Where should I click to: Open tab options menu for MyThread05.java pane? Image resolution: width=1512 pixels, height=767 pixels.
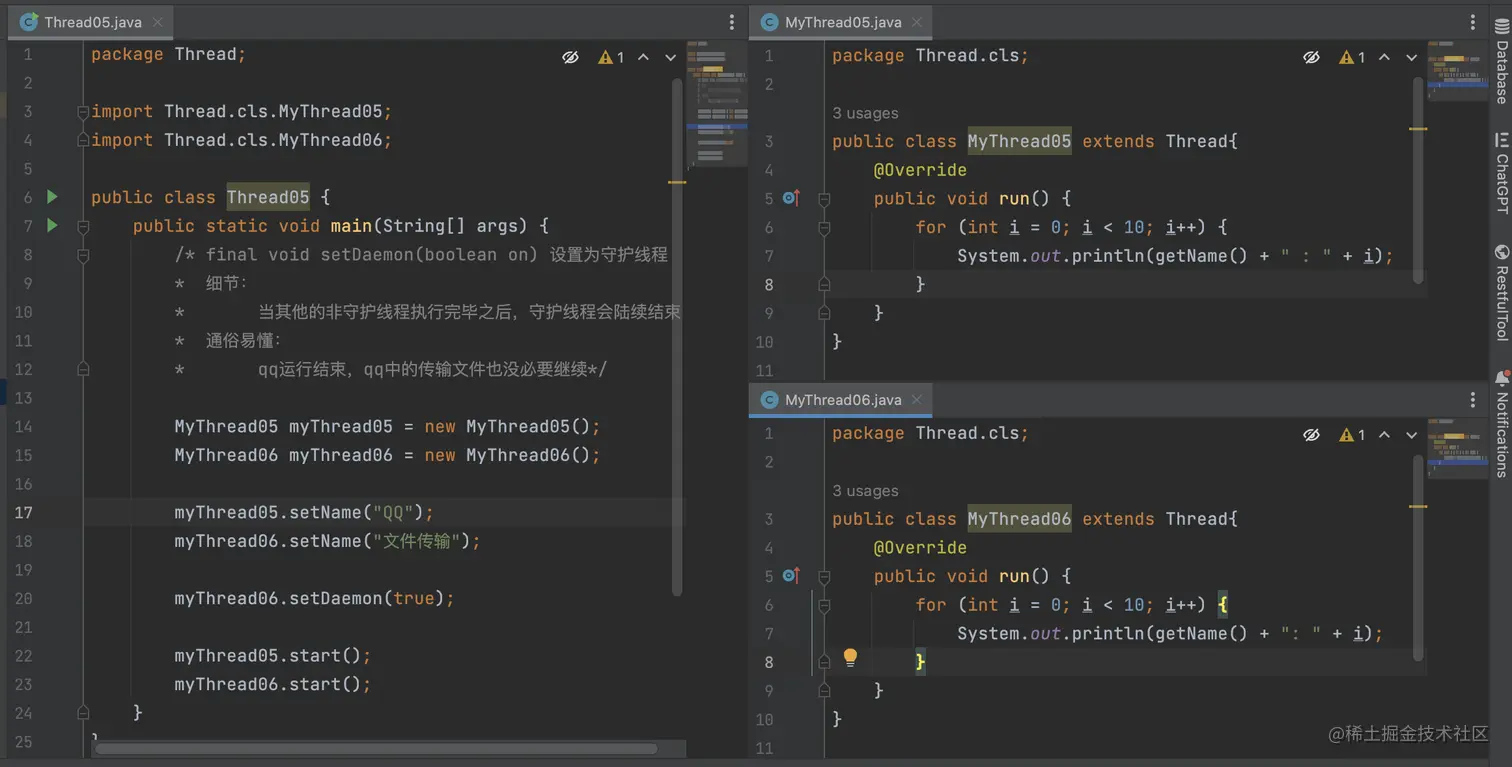click(x=1473, y=21)
